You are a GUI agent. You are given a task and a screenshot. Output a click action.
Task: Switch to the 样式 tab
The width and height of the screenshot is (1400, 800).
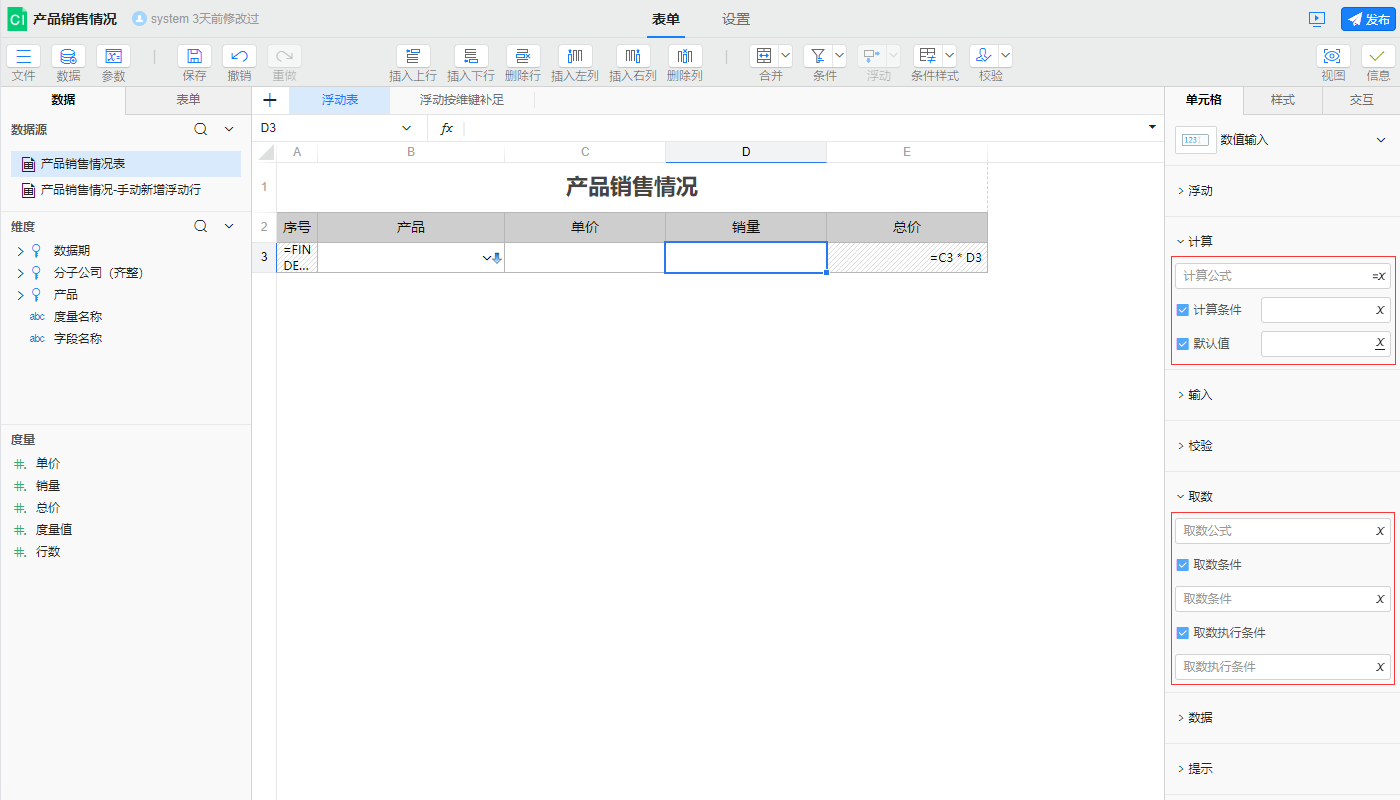[1282, 100]
